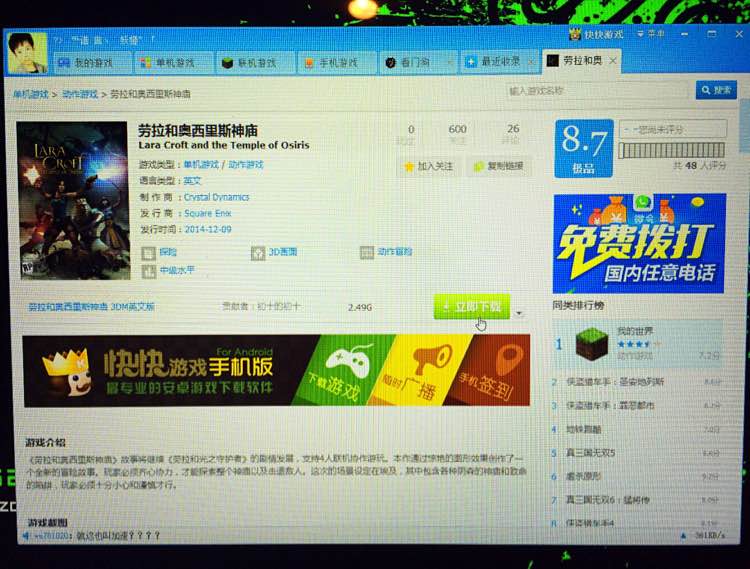
Task: Click the 8.7 极品 score badge
Action: point(584,148)
